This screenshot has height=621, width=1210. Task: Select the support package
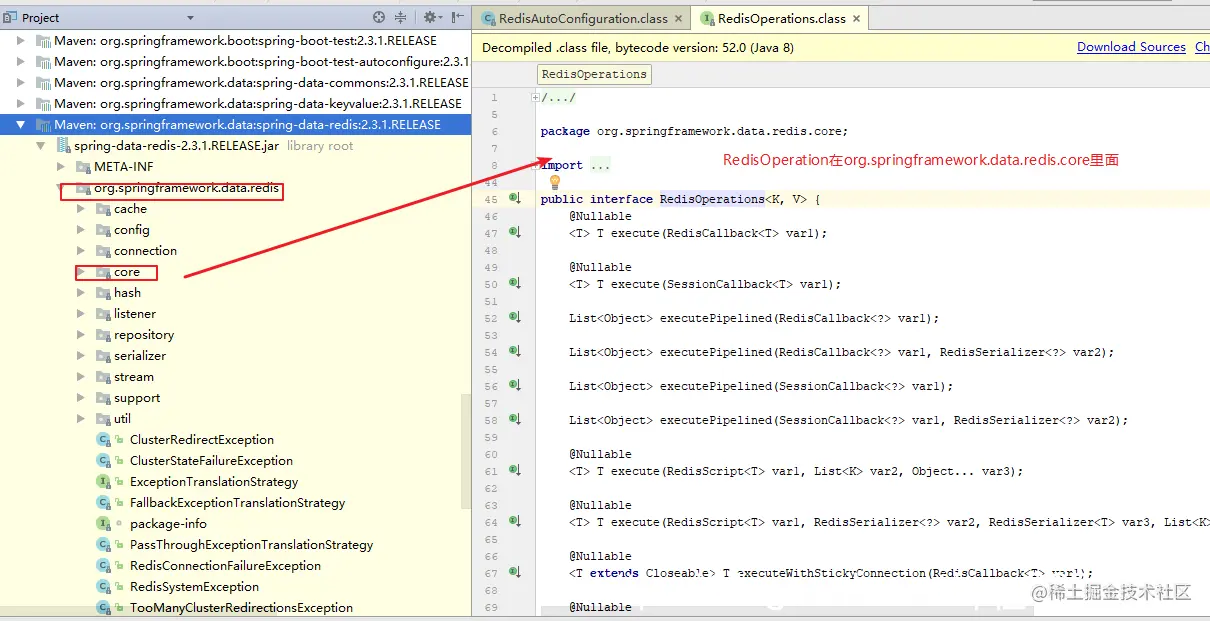tap(137, 398)
